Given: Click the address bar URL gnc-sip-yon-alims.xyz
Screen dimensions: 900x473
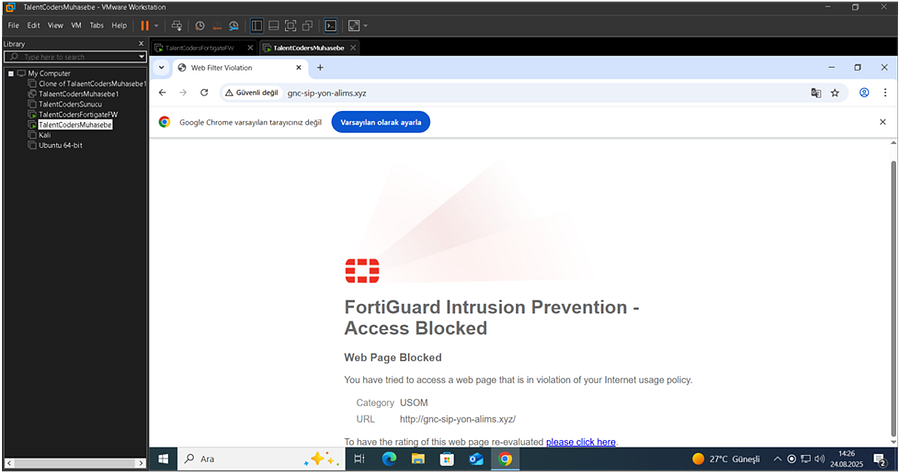Looking at the screenshot, I should (327, 93).
